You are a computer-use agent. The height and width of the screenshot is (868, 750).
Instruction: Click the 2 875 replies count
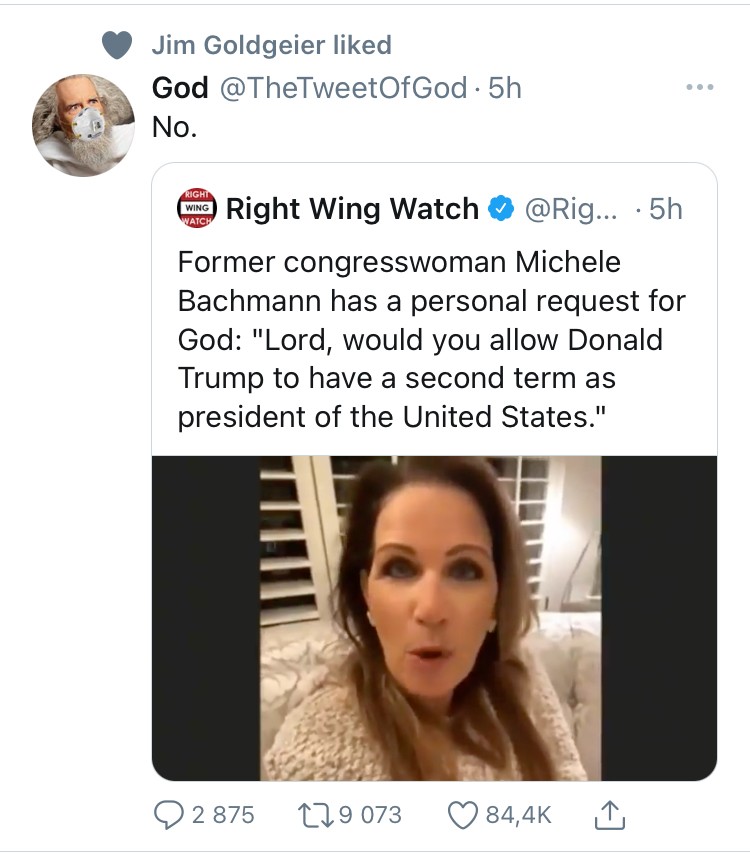point(222,815)
